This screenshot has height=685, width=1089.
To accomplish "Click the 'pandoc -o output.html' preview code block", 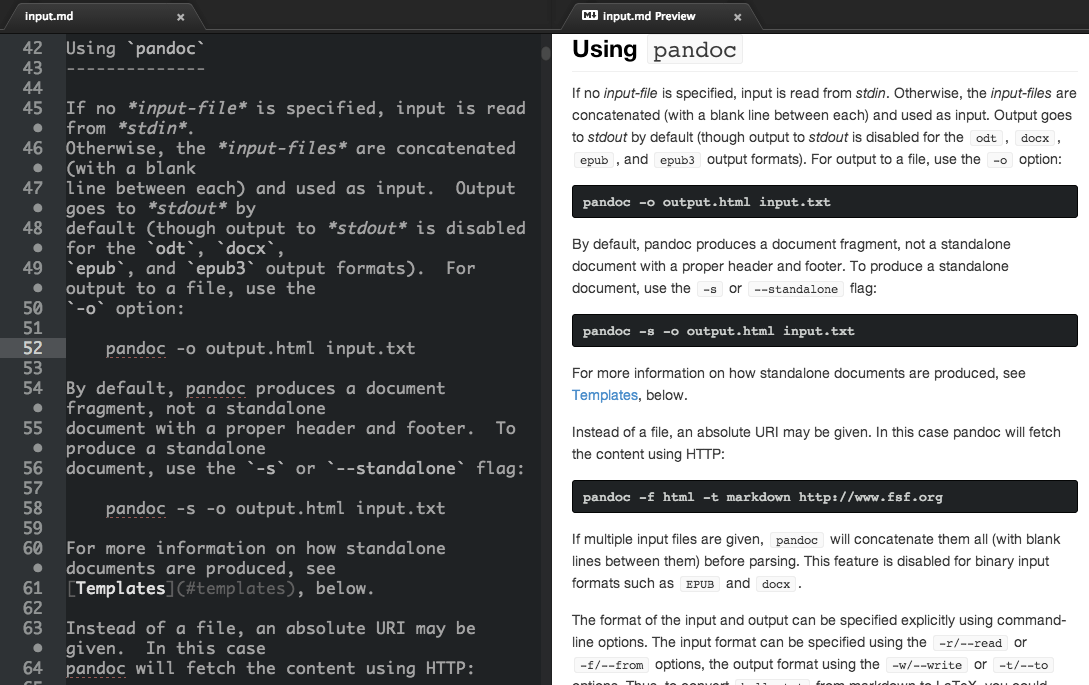I will [824, 202].
